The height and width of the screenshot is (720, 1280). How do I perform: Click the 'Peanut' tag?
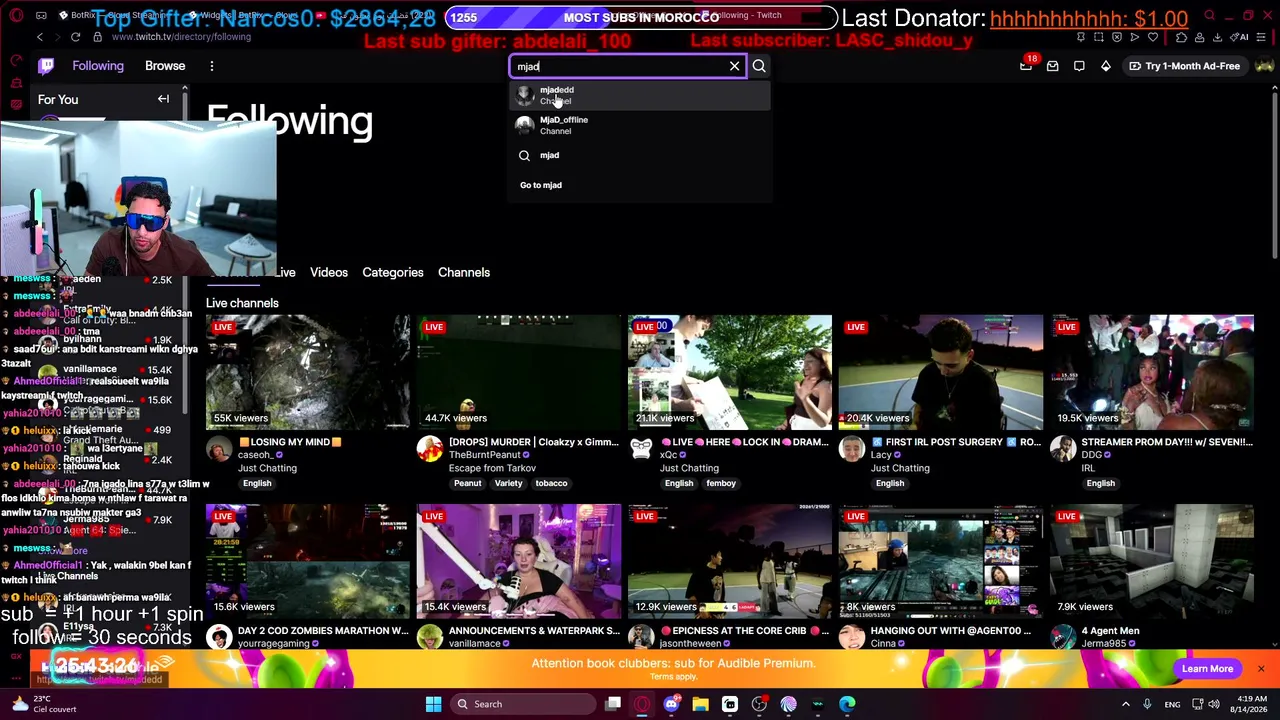point(467,484)
